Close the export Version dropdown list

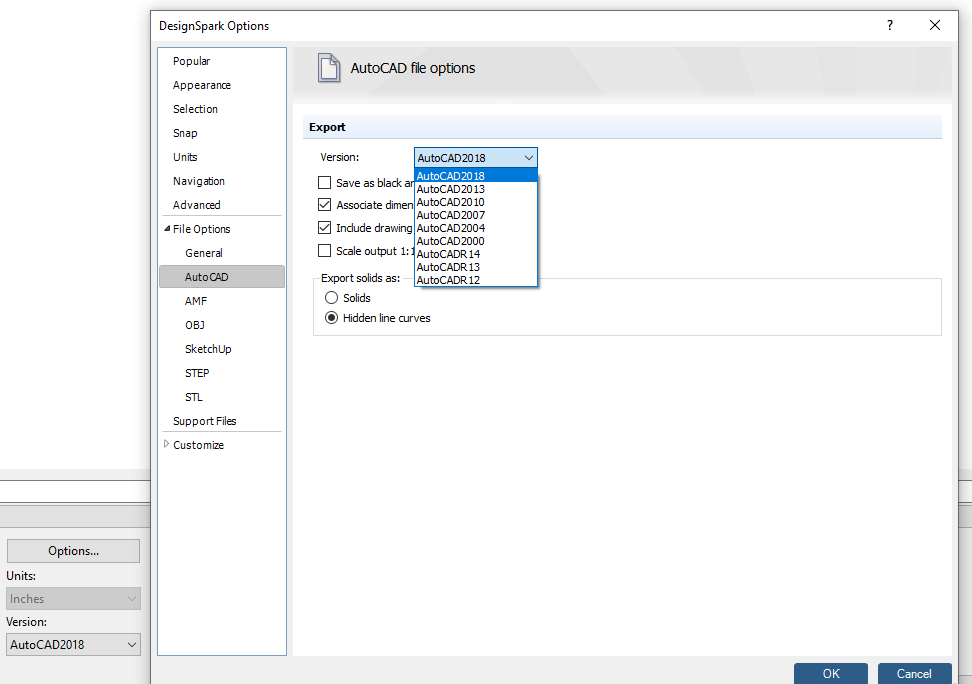pyautogui.click(x=528, y=158)
